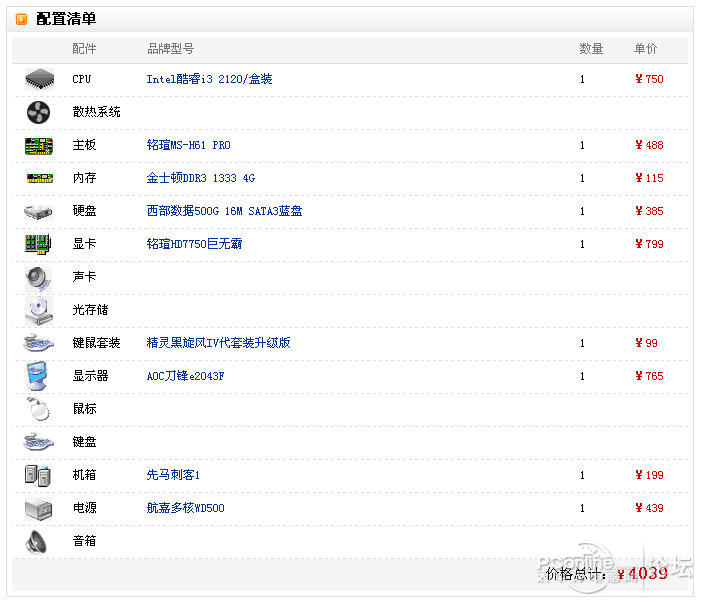Click the ¥115 memory price

[x=649, y=178]
